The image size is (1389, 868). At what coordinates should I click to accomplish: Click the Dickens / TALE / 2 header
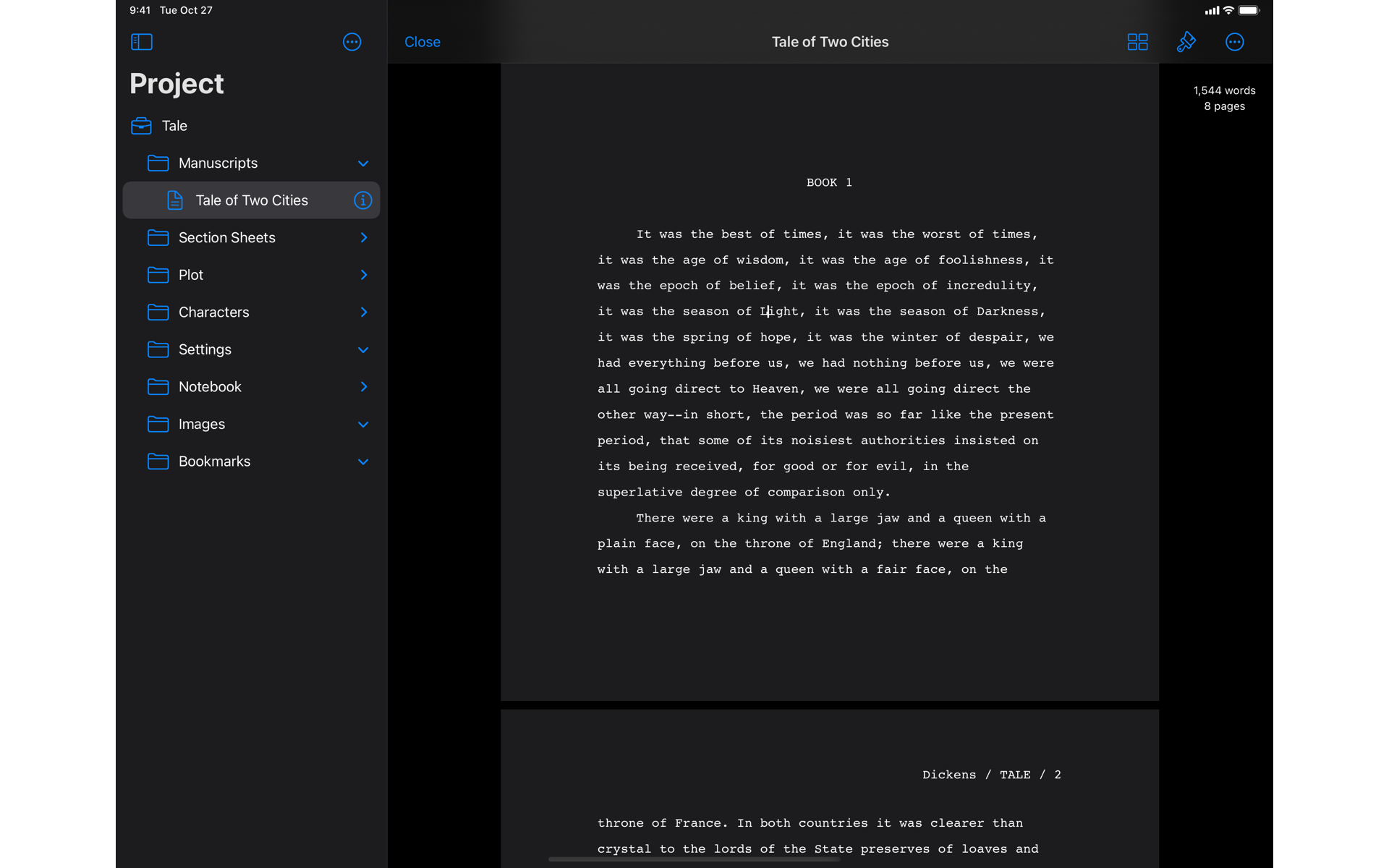point(992,775)
